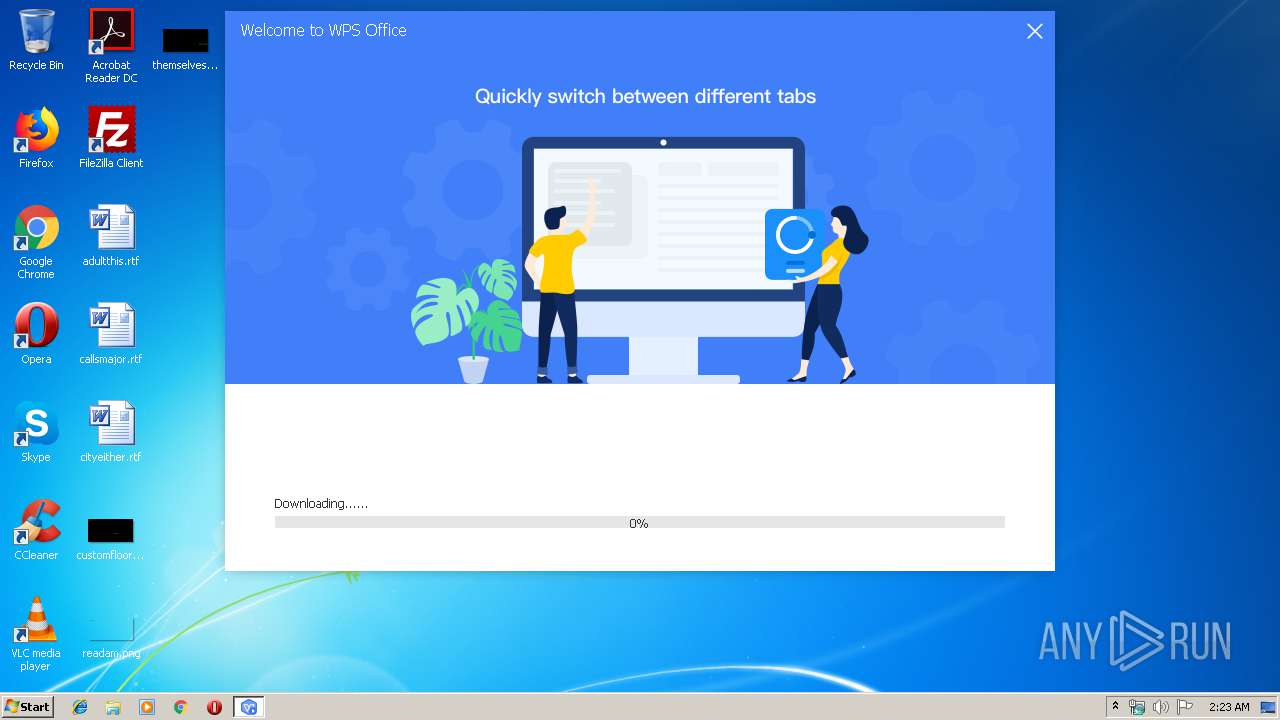Open CCleaner desktop shortcut
The height and width of the screenshot is (720, 1280).
36,530
